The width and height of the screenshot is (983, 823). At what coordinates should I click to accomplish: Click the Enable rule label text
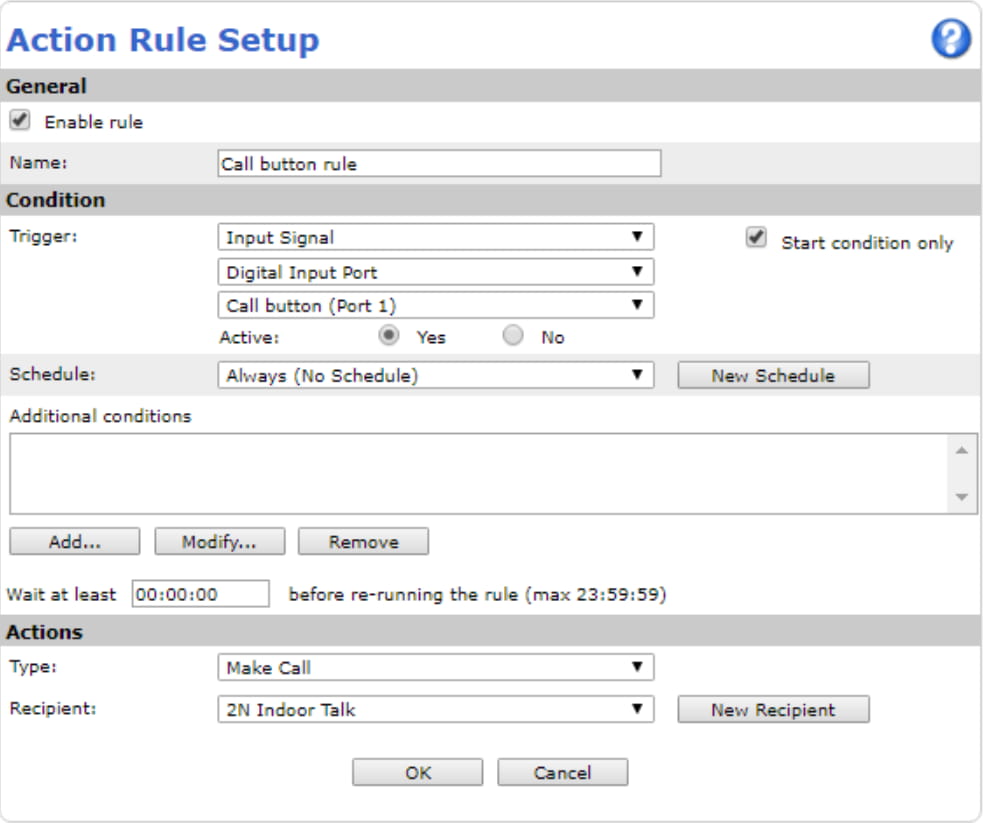click(93, 122)
